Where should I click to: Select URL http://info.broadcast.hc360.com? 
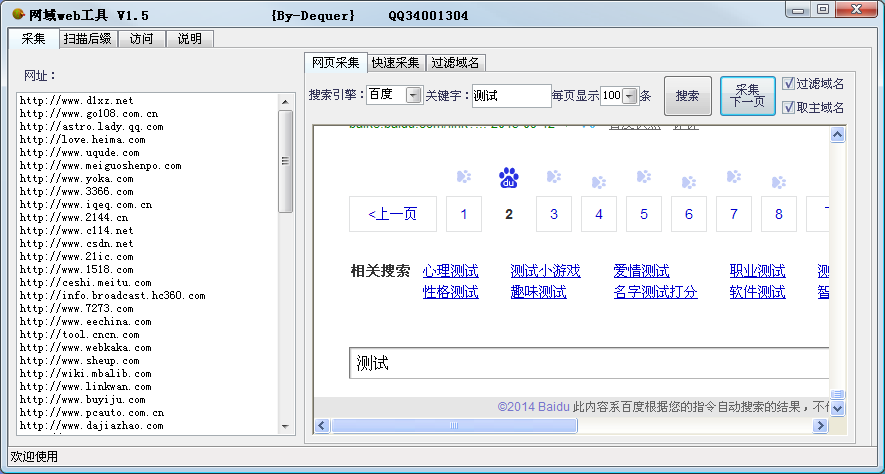point(112,295)
